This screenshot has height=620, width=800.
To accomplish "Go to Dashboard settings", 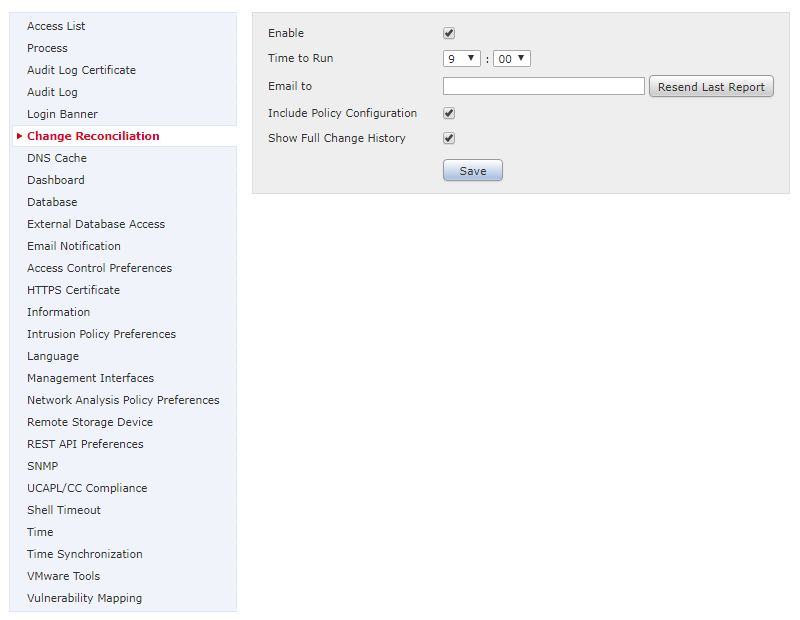I will pos(56,180).
